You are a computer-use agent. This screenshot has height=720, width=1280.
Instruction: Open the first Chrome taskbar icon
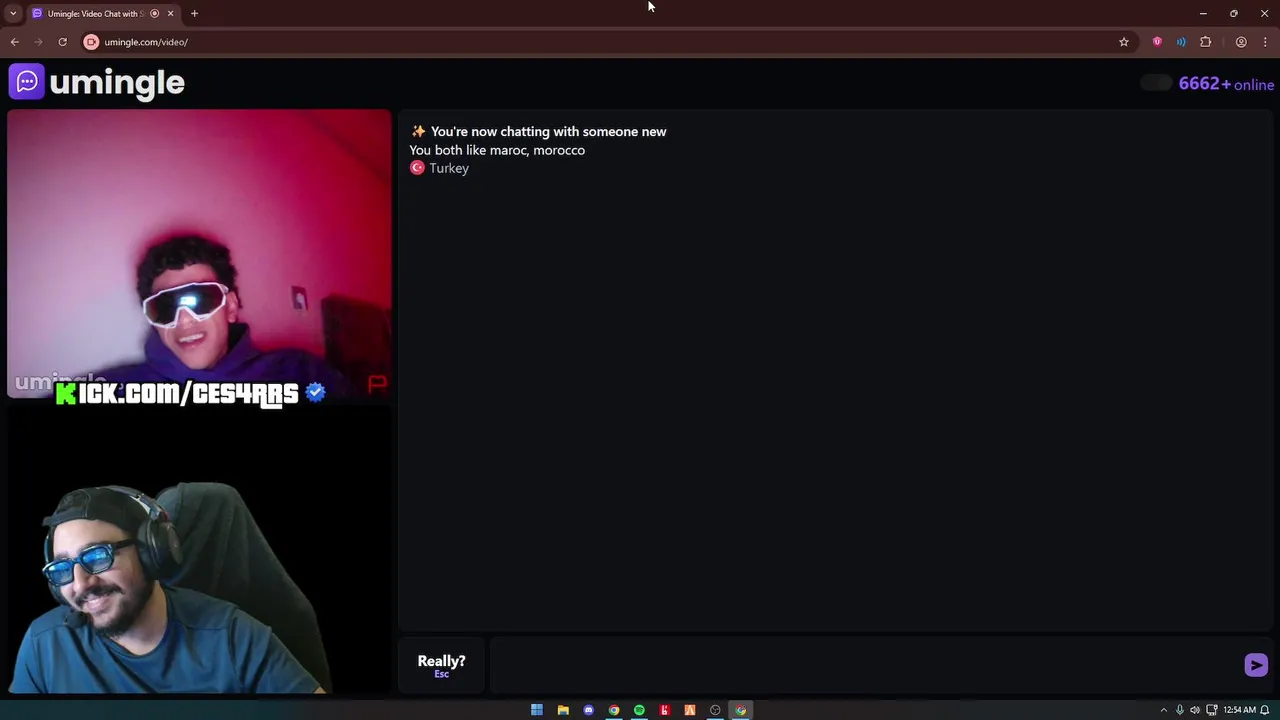pyautogui.click(x=614, y=710)
